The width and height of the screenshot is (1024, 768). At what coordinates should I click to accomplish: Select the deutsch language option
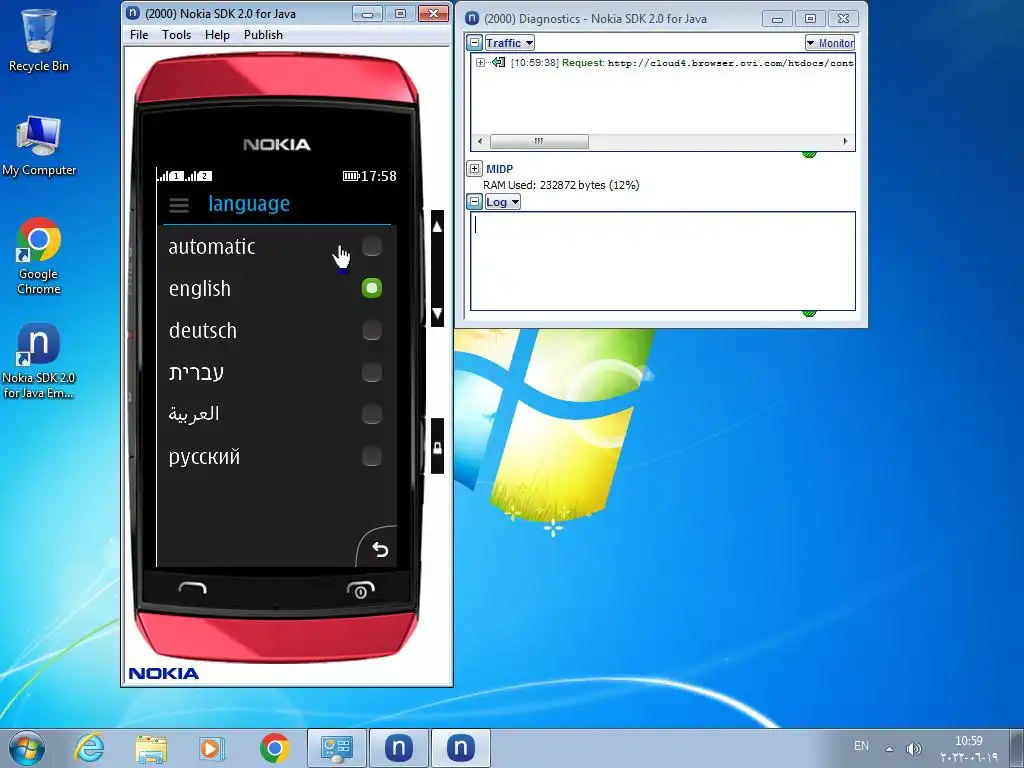pos(276,330)
